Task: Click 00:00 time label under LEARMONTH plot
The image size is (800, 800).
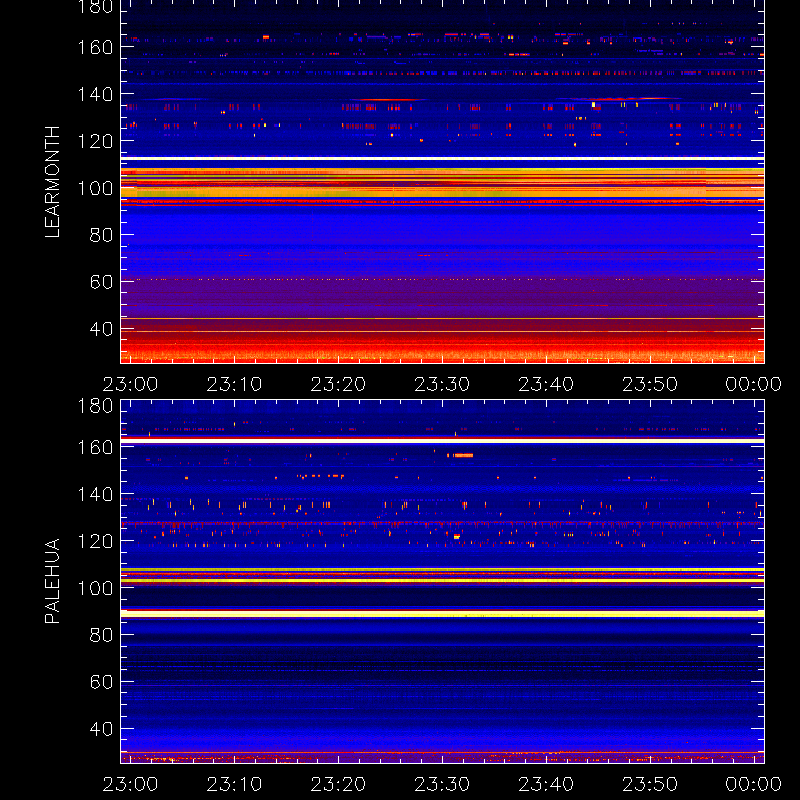Action: (754, 384)
